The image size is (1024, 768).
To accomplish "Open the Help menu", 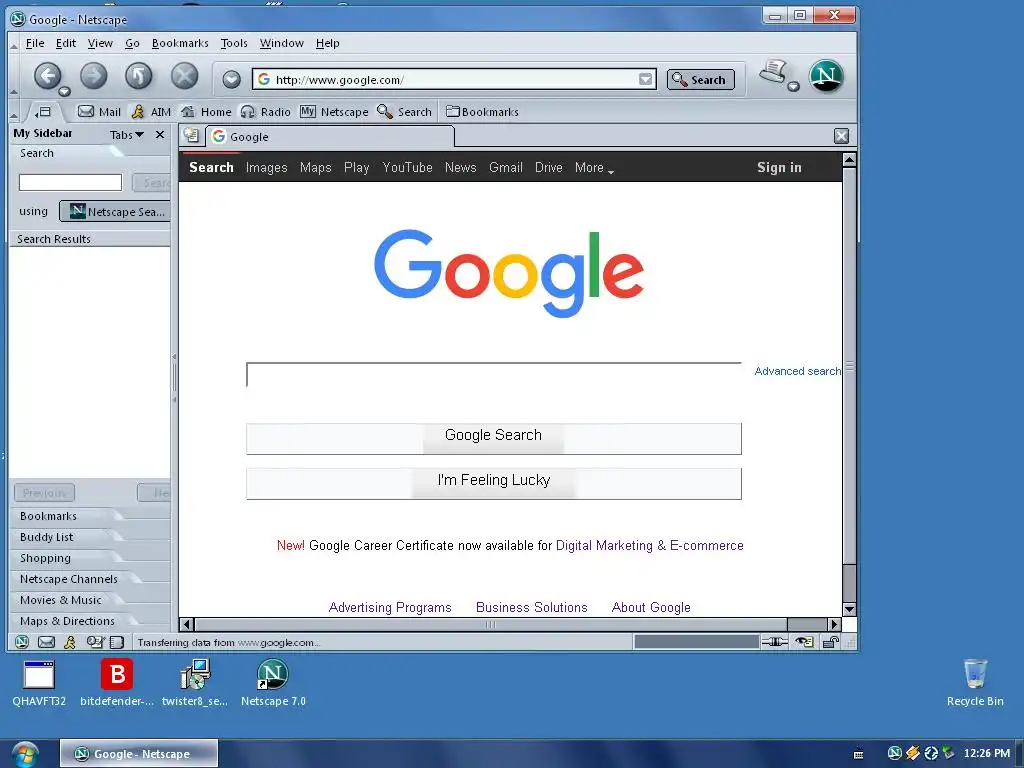I will (328, 43).
